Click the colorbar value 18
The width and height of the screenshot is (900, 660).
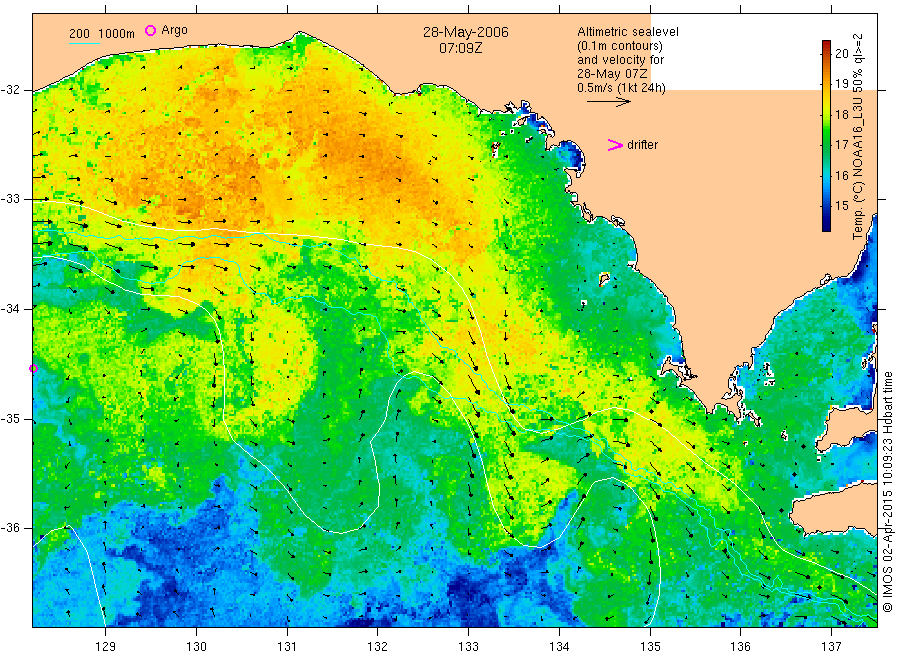click(x=841, y=114)
